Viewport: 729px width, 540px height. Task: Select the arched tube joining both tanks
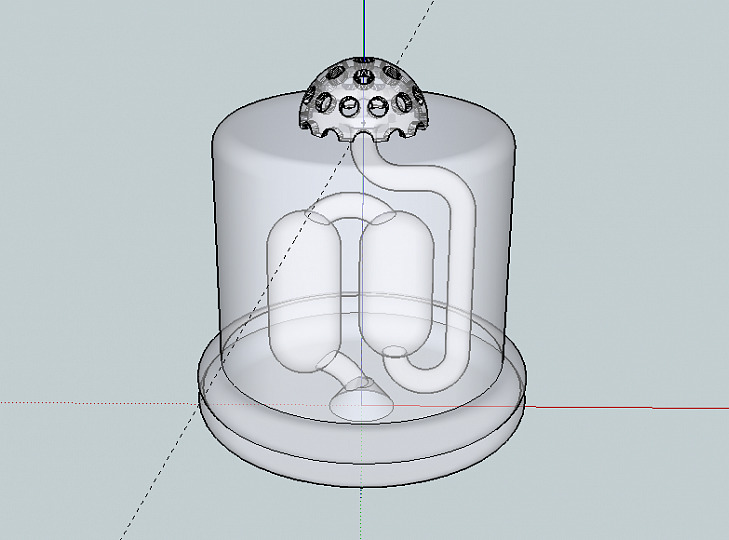click(351, 207)
